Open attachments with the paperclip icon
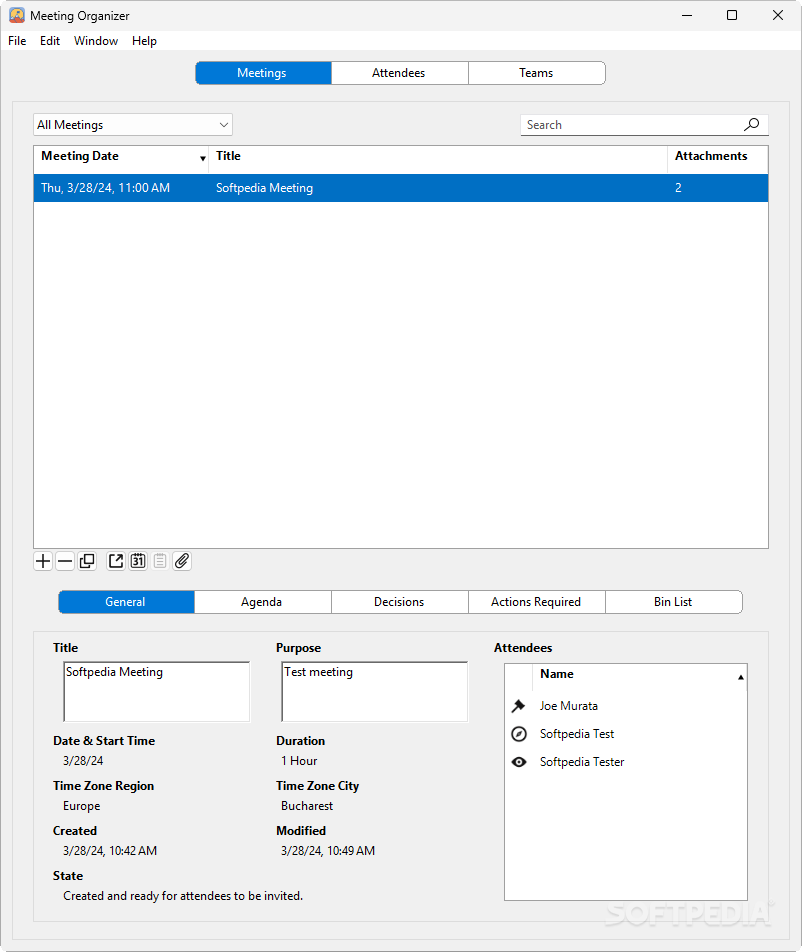Viewport: 802px width, 952px height. pos(182,561)
